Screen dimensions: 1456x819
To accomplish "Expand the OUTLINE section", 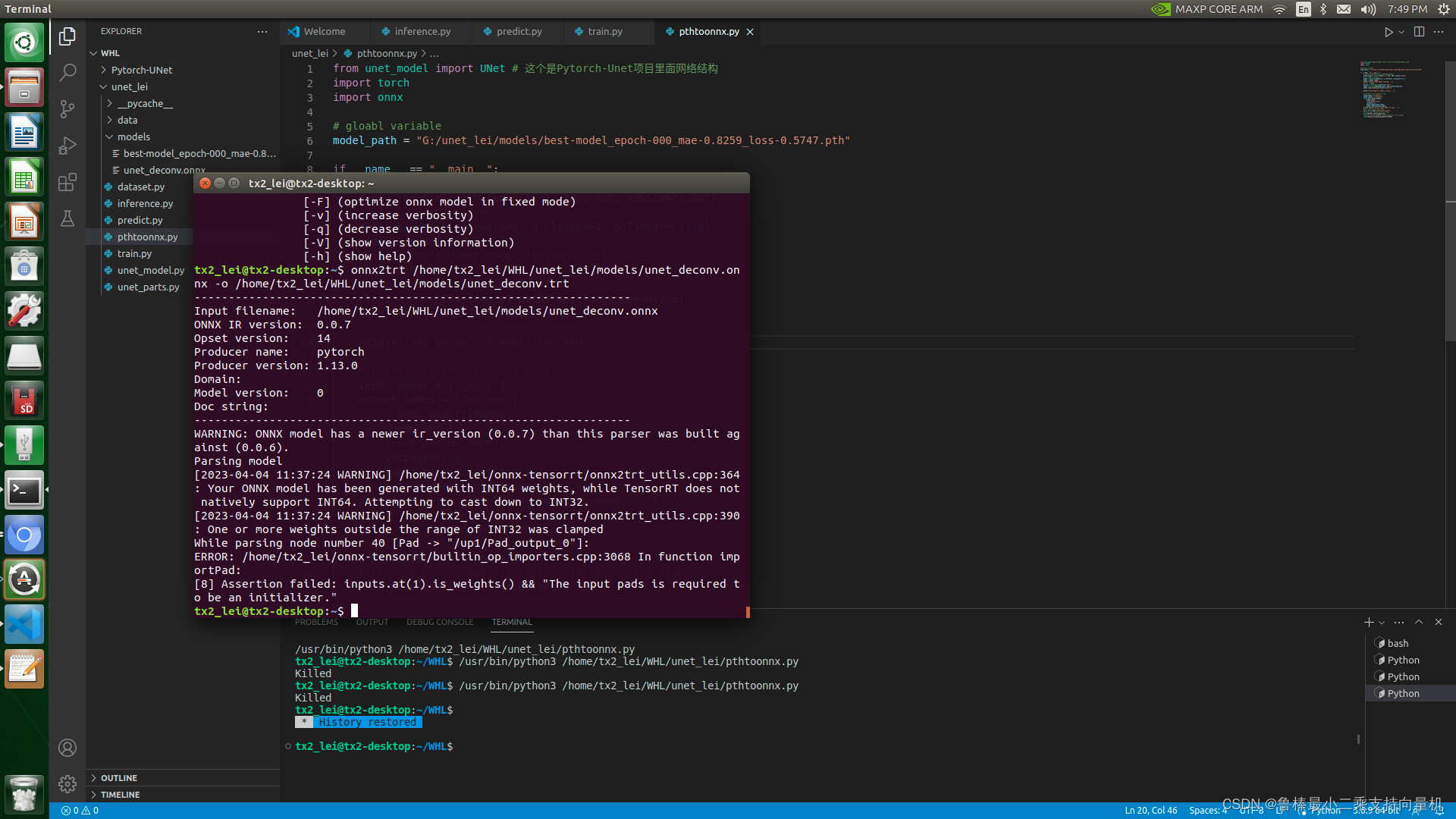I will coord(119,778).
